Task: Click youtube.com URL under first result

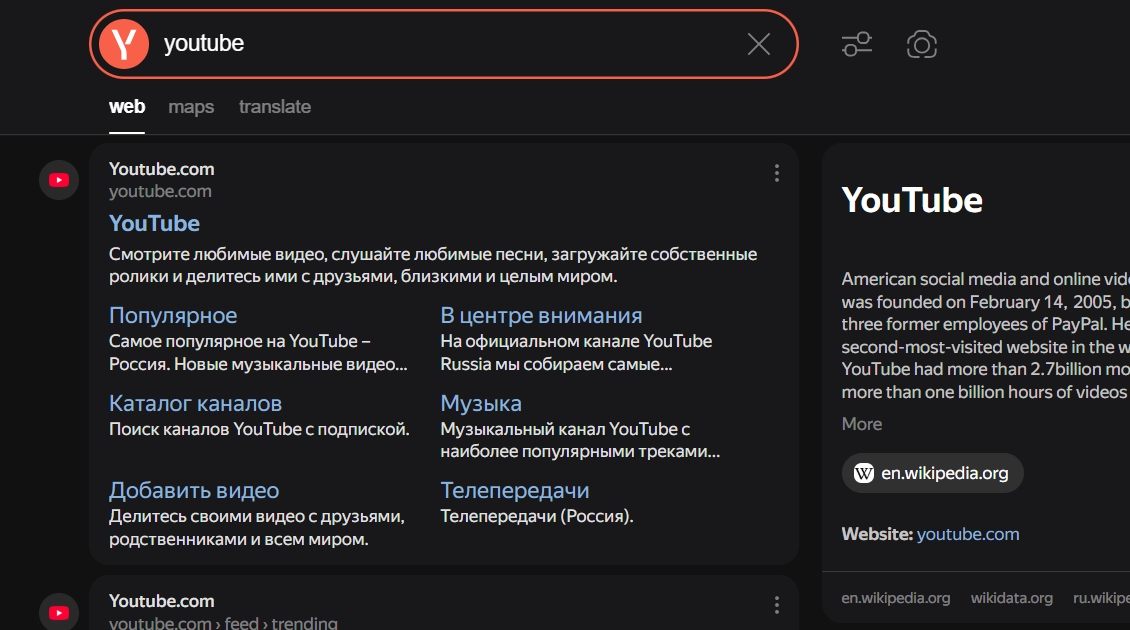Action: tap(160, 191)
